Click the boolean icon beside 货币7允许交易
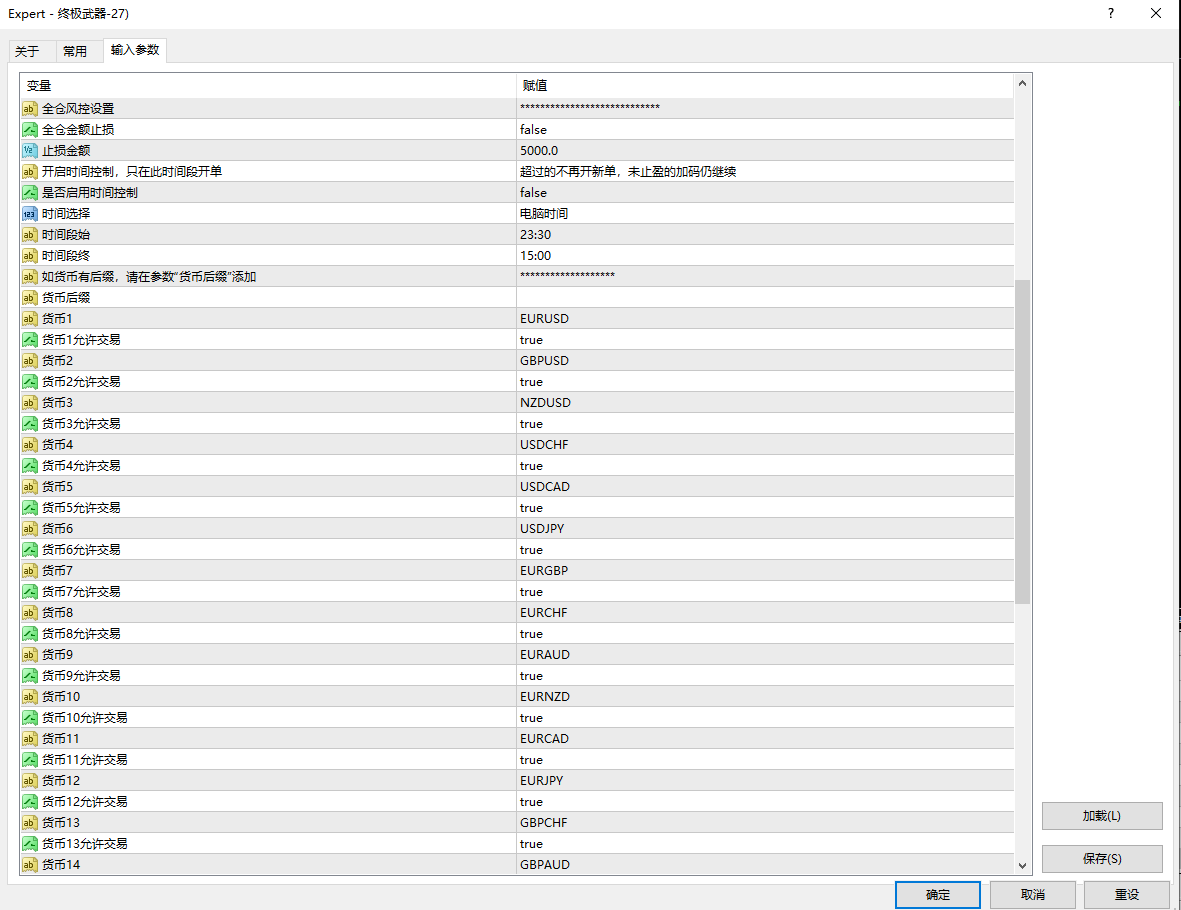The image size is (1181, 910). tap(29, 592)
